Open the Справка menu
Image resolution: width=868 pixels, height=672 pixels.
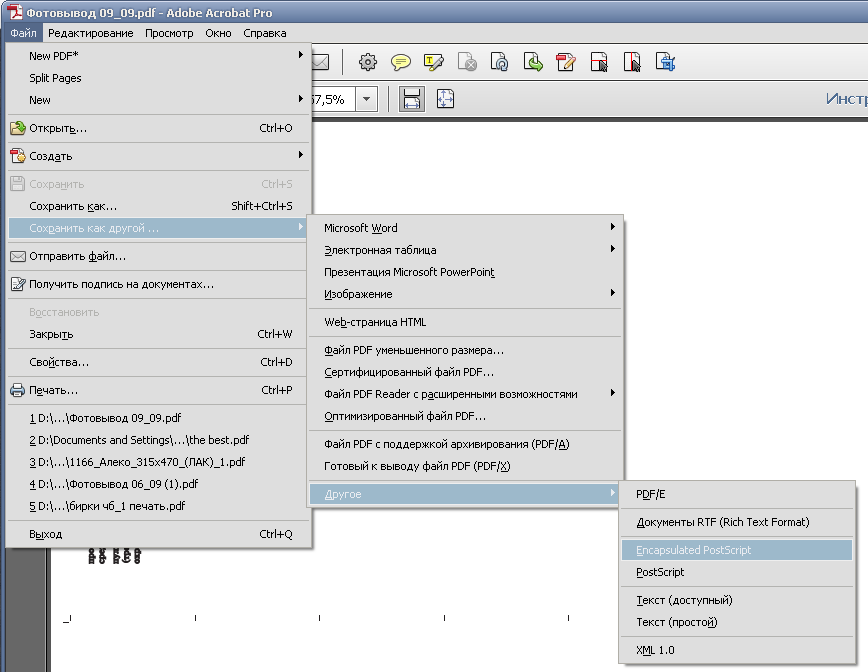coord(265,33)
